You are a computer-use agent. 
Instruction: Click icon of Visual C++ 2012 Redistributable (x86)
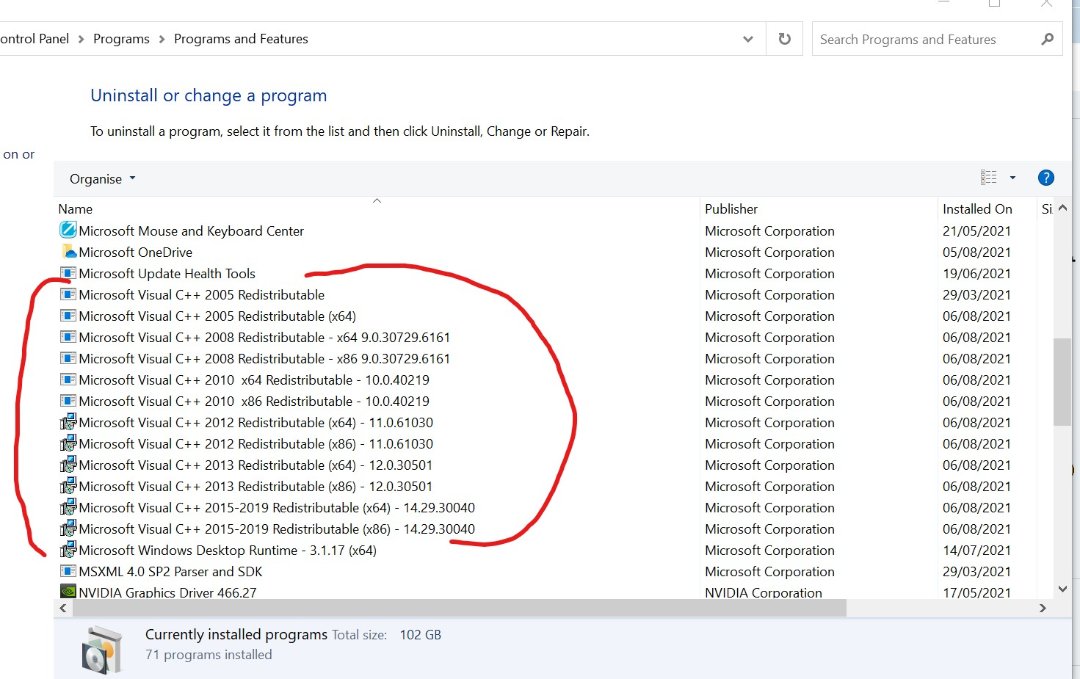[x=68, y=443]
